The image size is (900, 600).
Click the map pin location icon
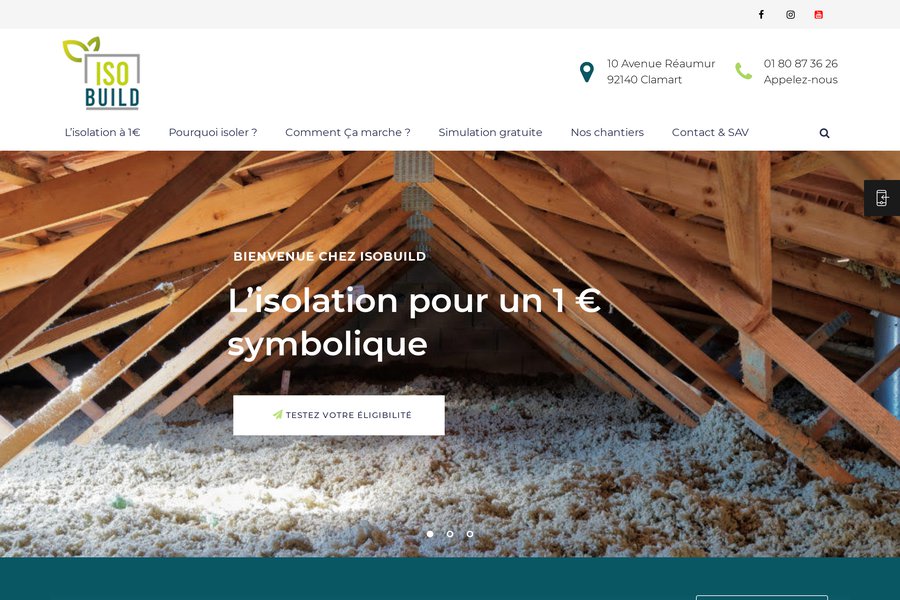click(x=587, y=72)
